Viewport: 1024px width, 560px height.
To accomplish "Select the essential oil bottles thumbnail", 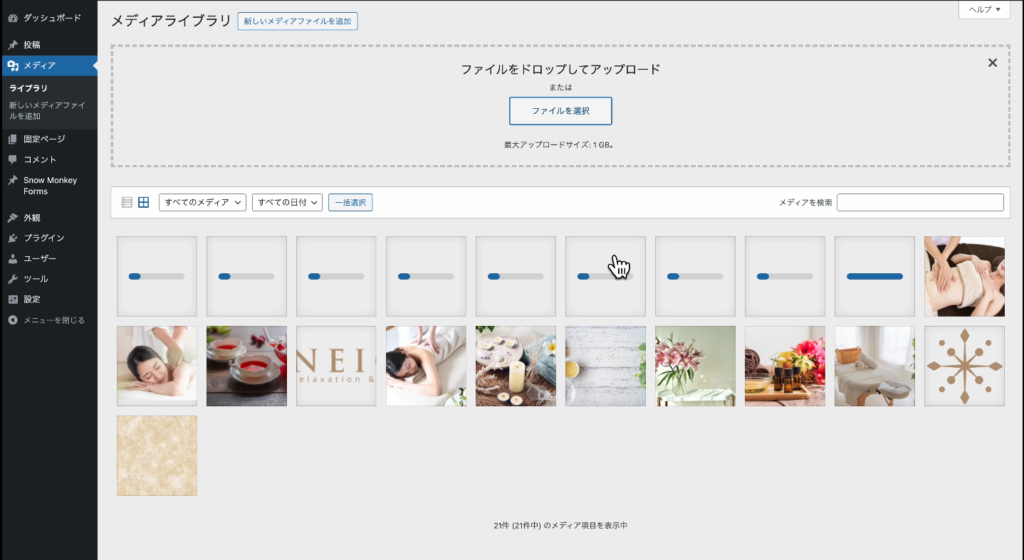I will click(785, 366).
